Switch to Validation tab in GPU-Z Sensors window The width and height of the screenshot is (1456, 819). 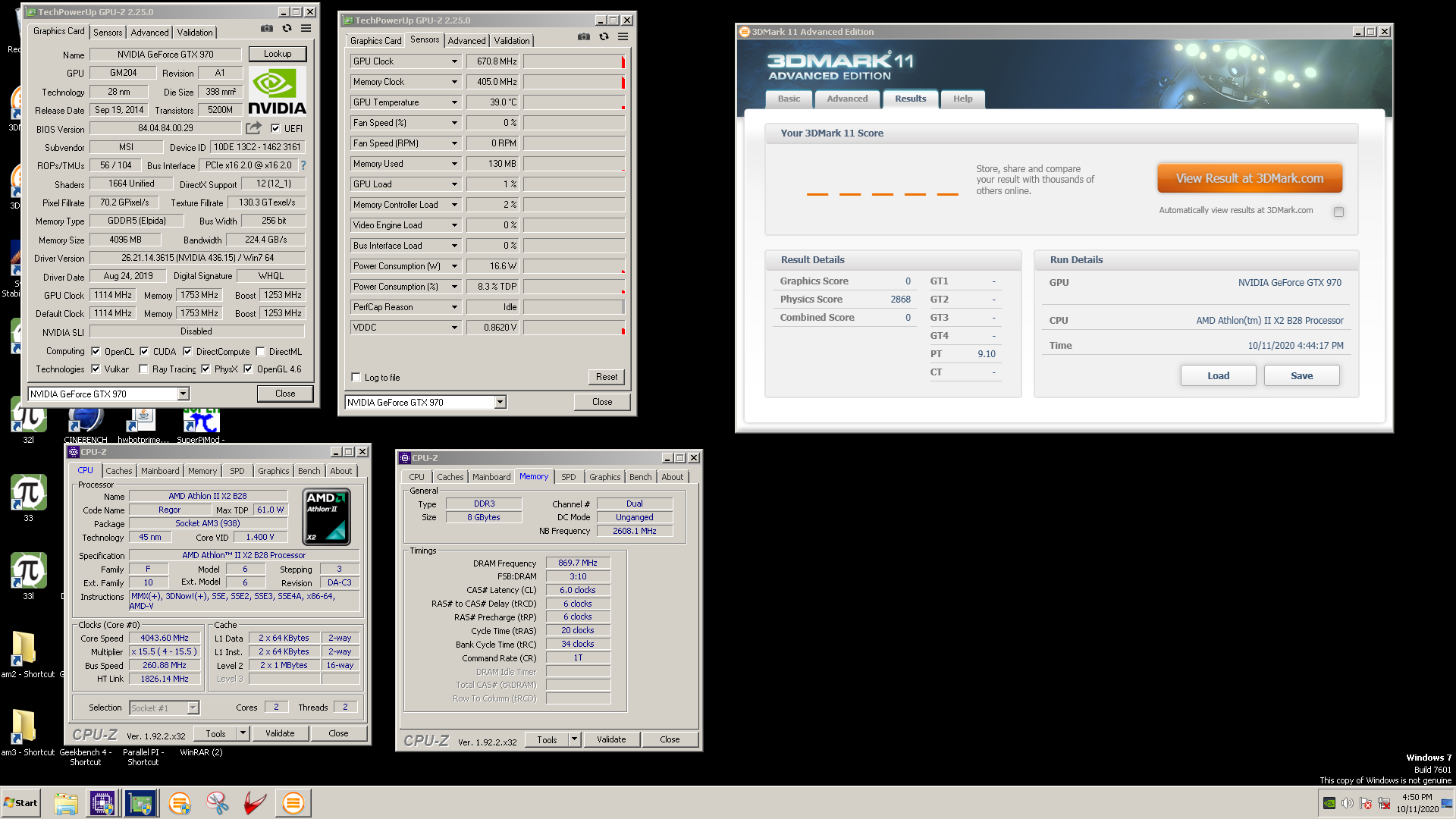[512, 41]
